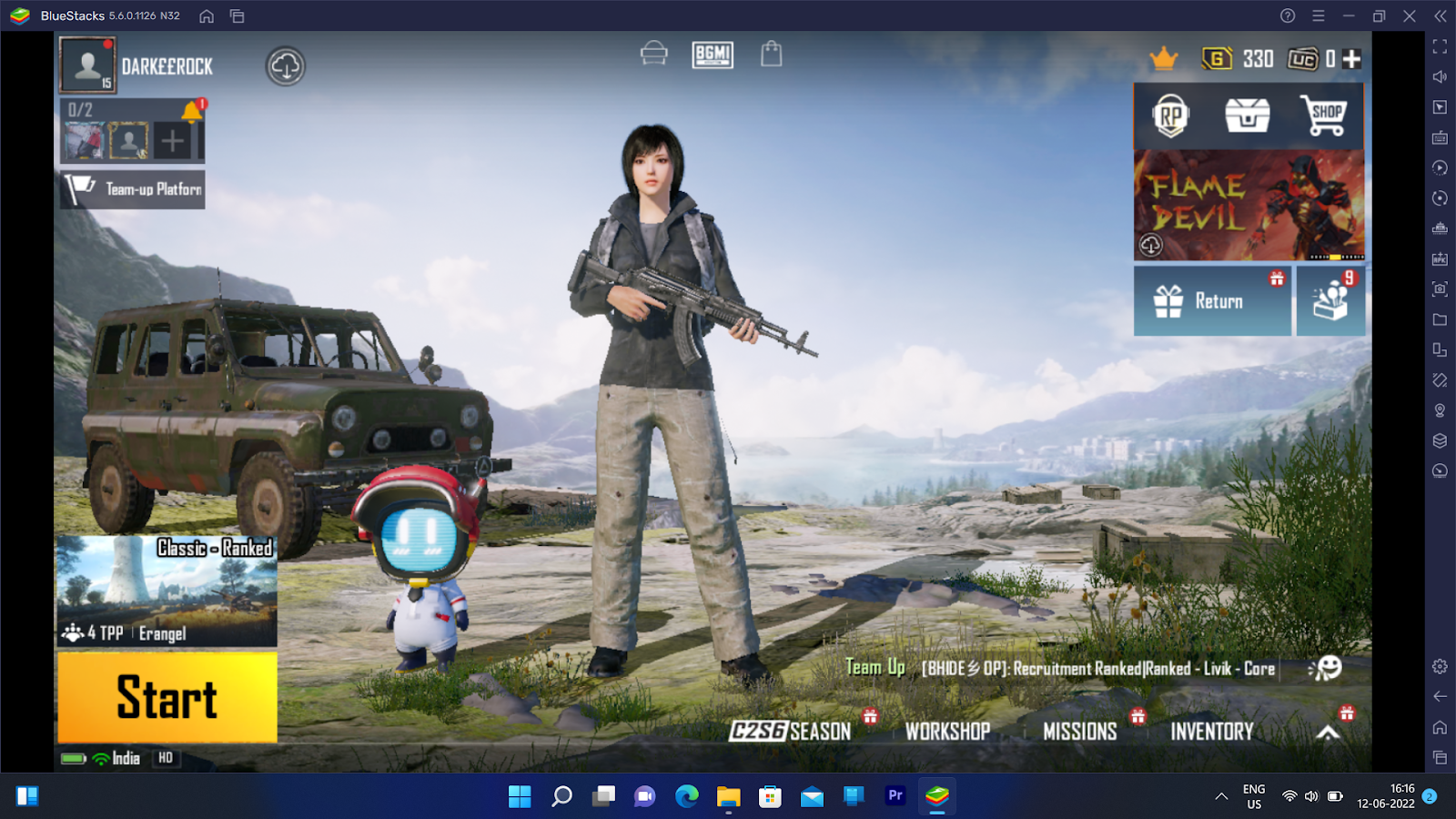Open the supply crate icon
Image resolution: width=1456 pixels, height=819 pixels.
[x=1248, y=116]
